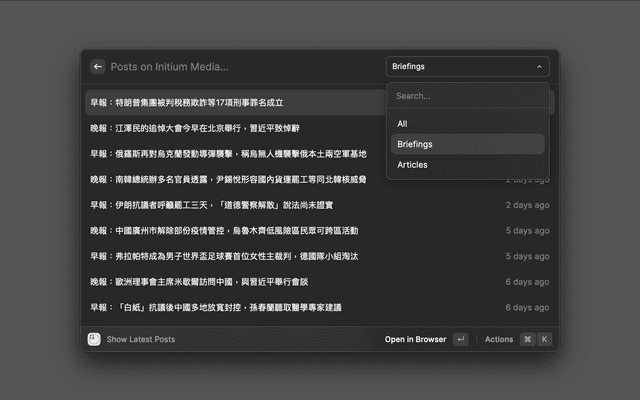
Task: Select the All filter option
Action: [402, 124]
